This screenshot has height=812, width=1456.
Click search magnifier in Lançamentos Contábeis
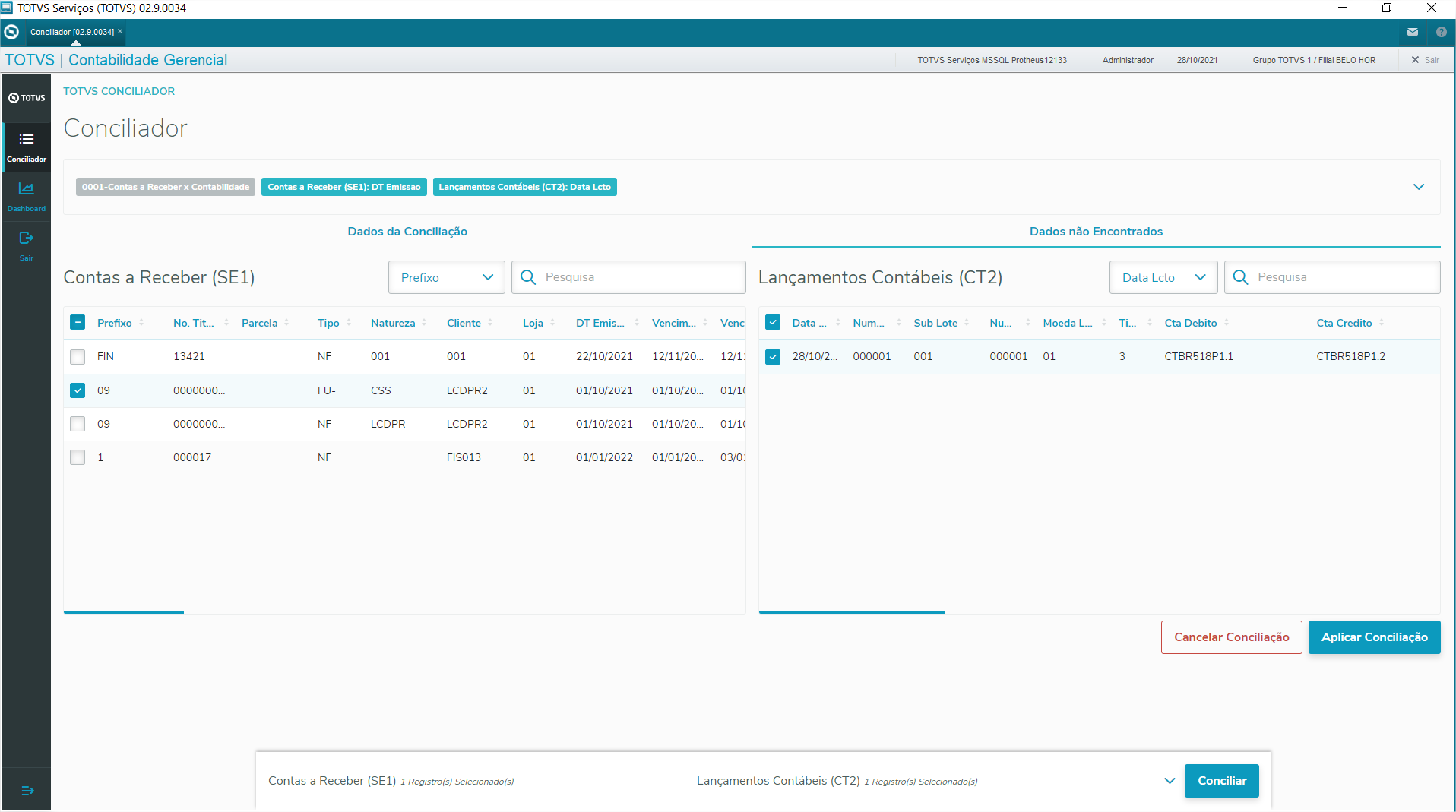(x=1240, y=277)
